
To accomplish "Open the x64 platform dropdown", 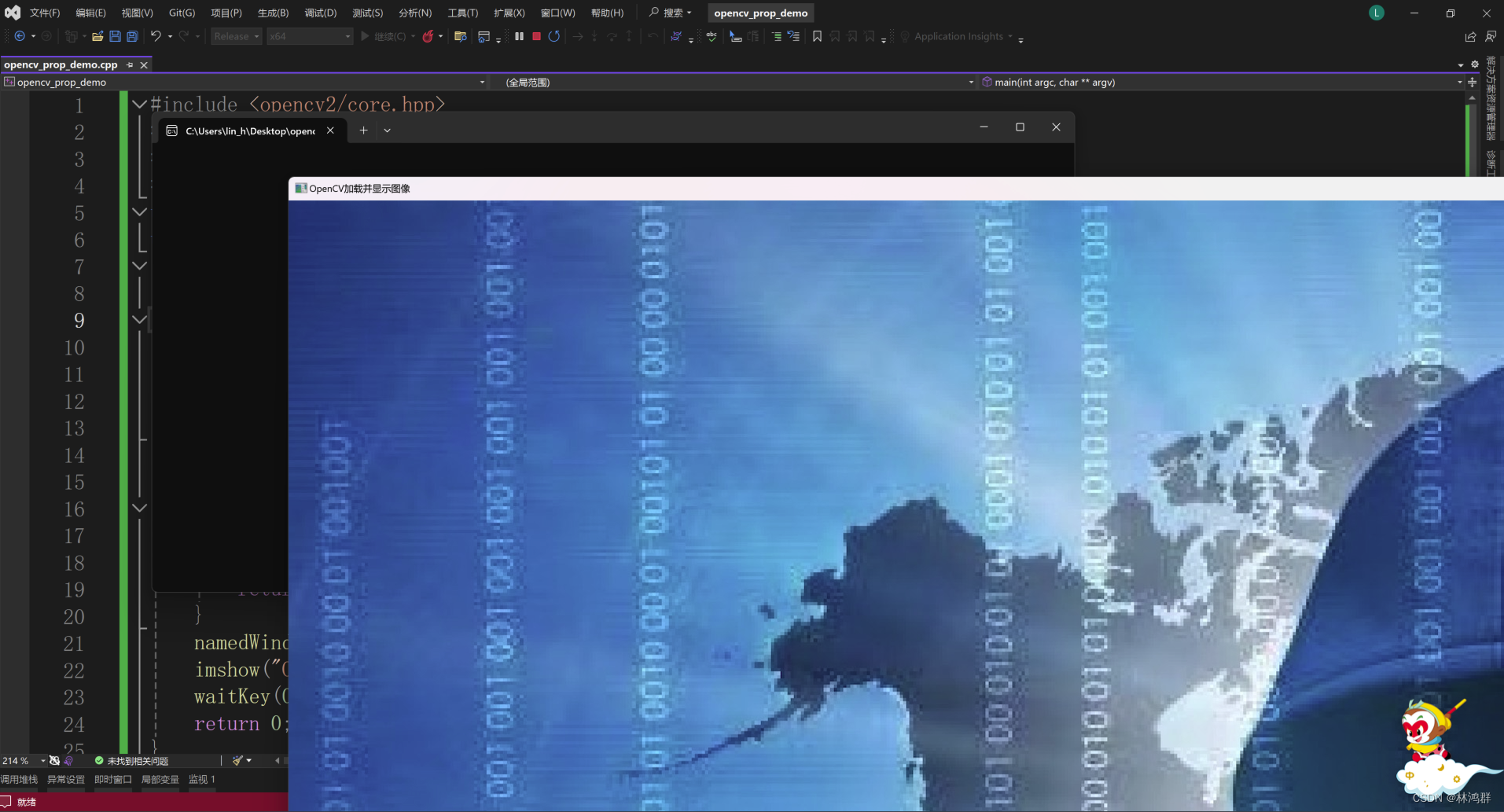I will pyautogui.click(x=310, y=36).
